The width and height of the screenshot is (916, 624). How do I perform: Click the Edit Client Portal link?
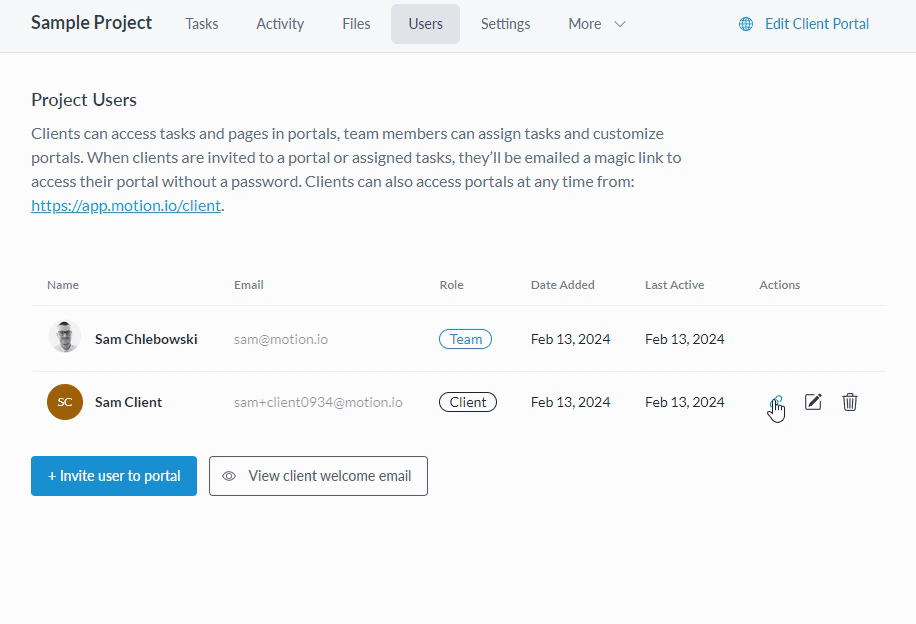click(x=816, y=24)
